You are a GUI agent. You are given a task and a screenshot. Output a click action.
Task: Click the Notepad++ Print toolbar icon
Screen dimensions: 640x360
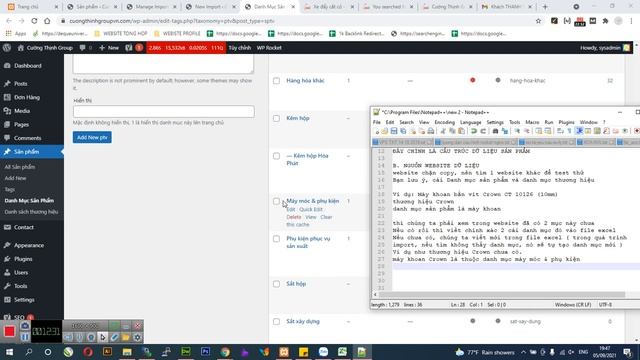click(431, 131)
